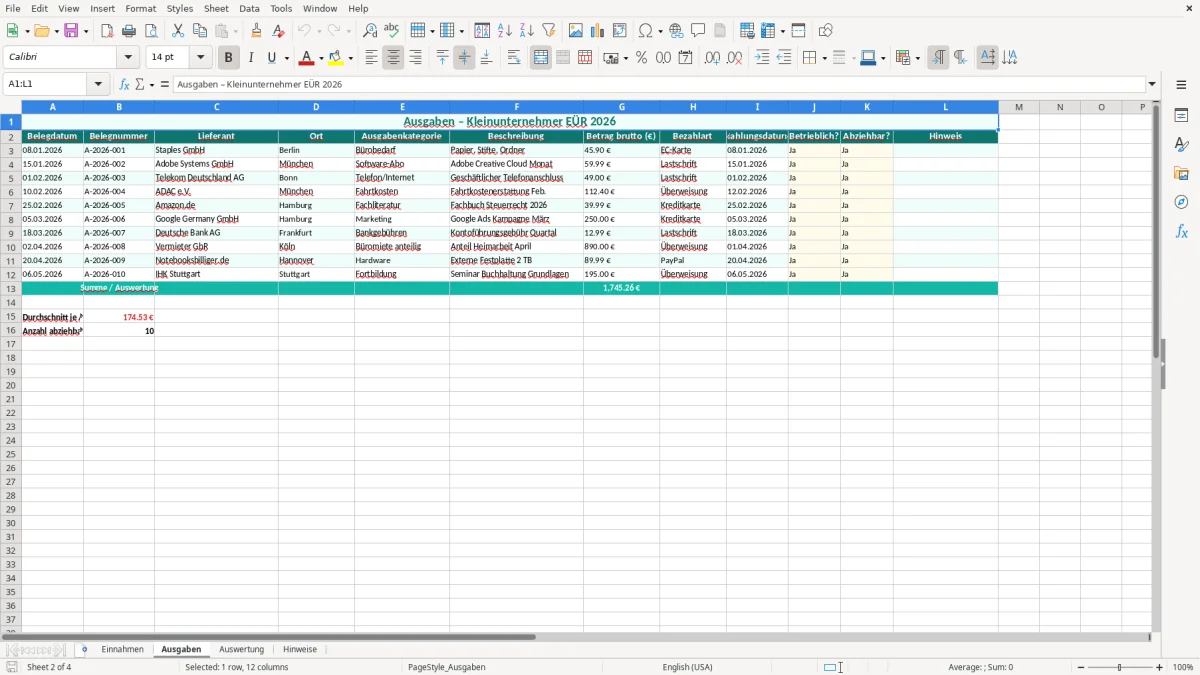This screenshot has width=1200, height=675.
Task: Insert a chart
Action: click(598, 31)
